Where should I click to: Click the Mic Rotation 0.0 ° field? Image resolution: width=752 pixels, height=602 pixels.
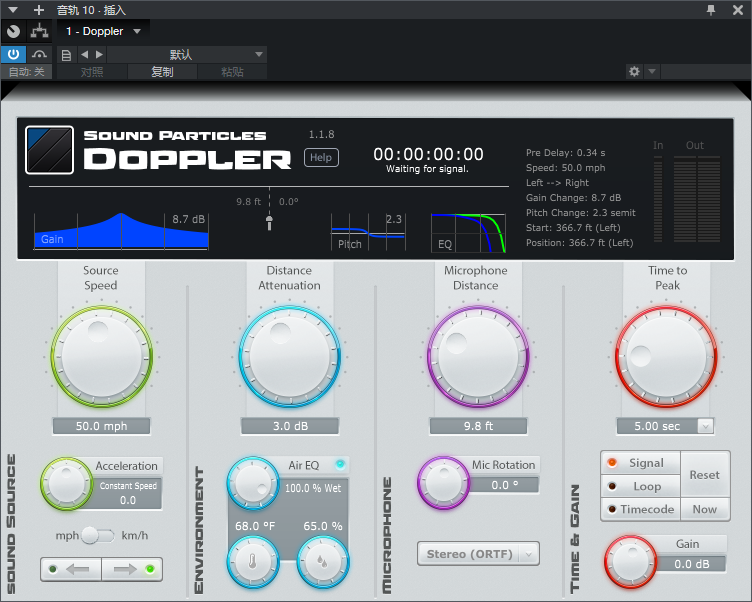(x=505, y=485)
